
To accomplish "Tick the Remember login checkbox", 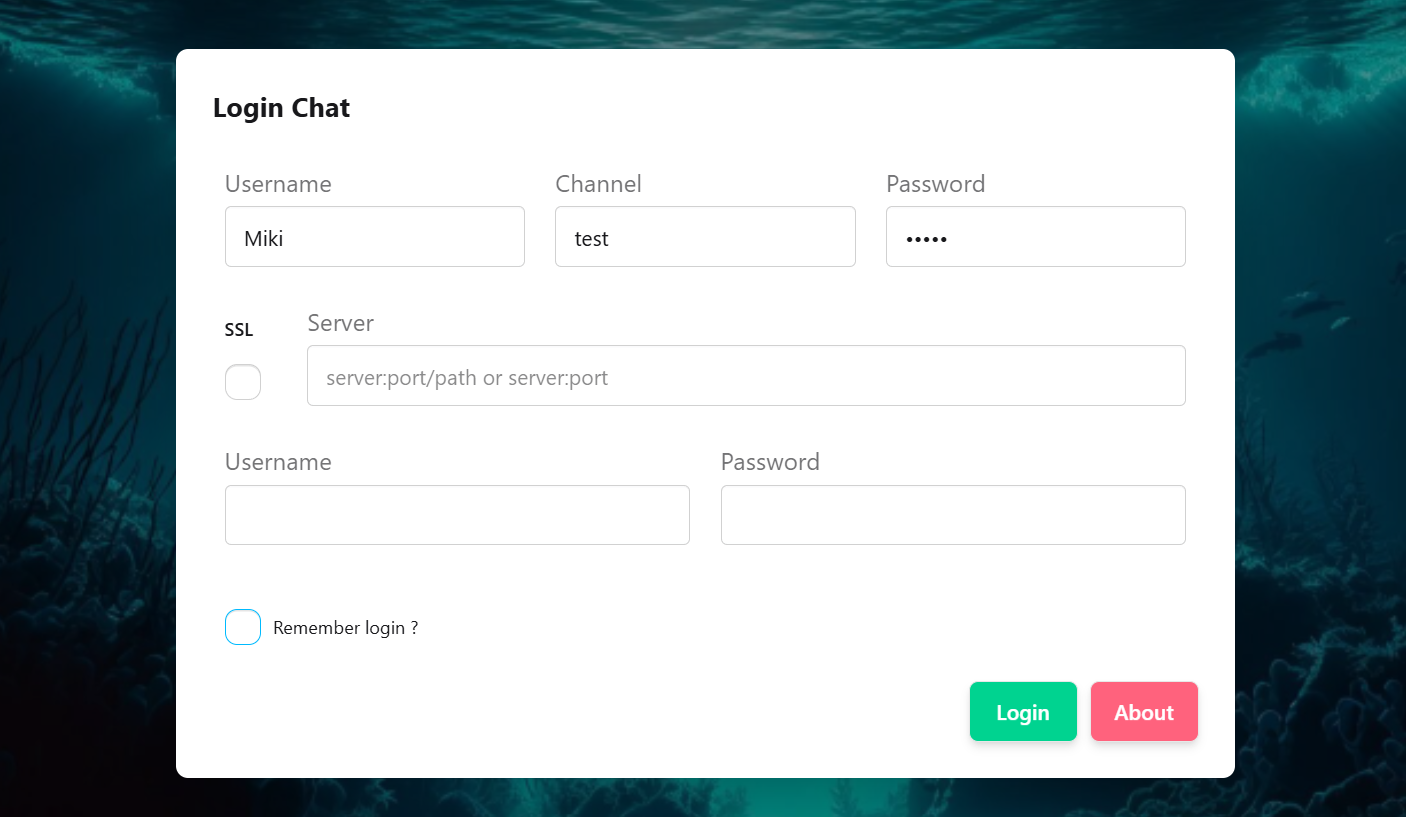I will coord(243,627).
